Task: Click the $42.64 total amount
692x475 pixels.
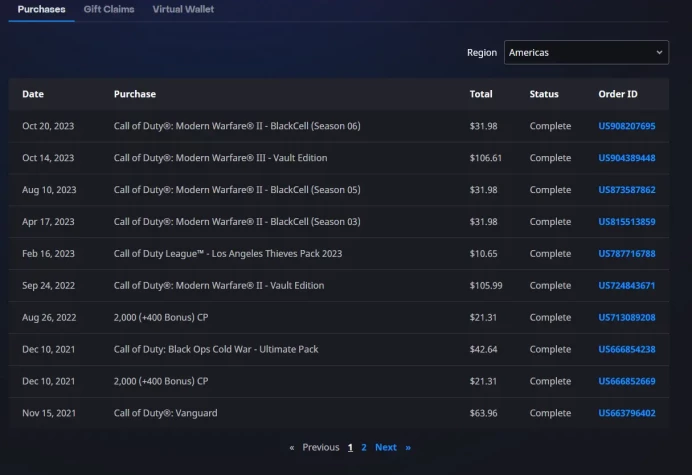Action: click(x=483, y=349)
